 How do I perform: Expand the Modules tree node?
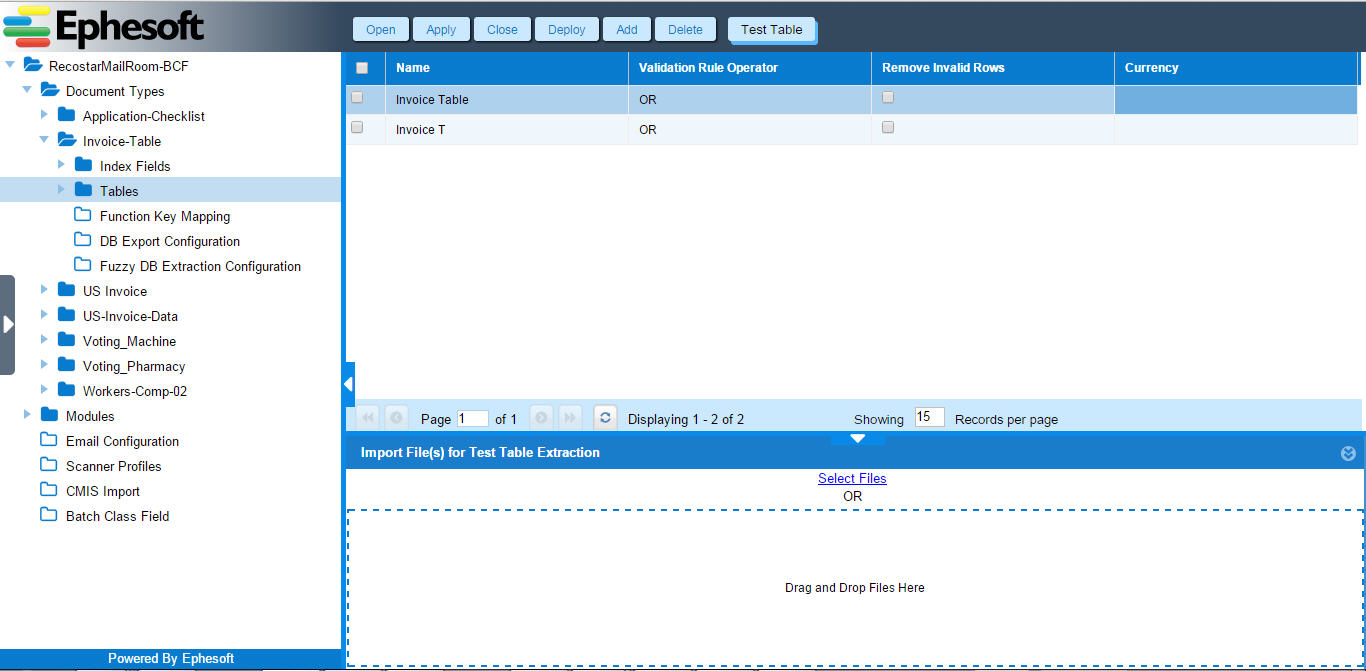(27, 416)
